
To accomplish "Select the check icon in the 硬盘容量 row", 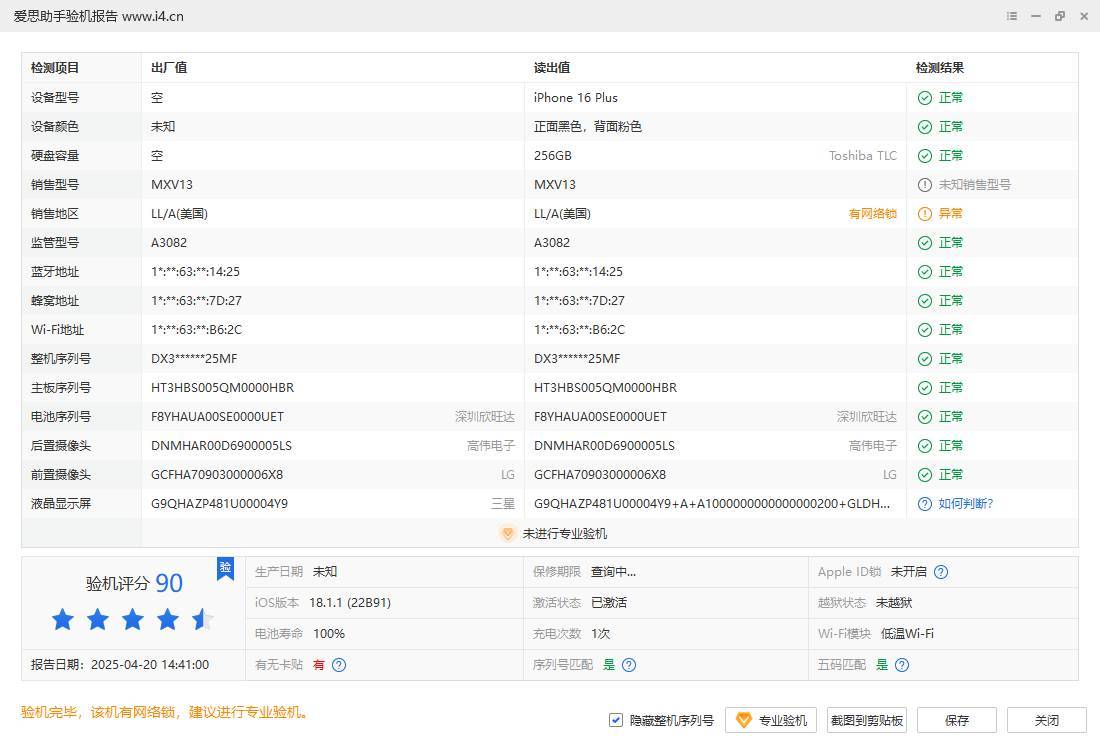I will (925, 156).
